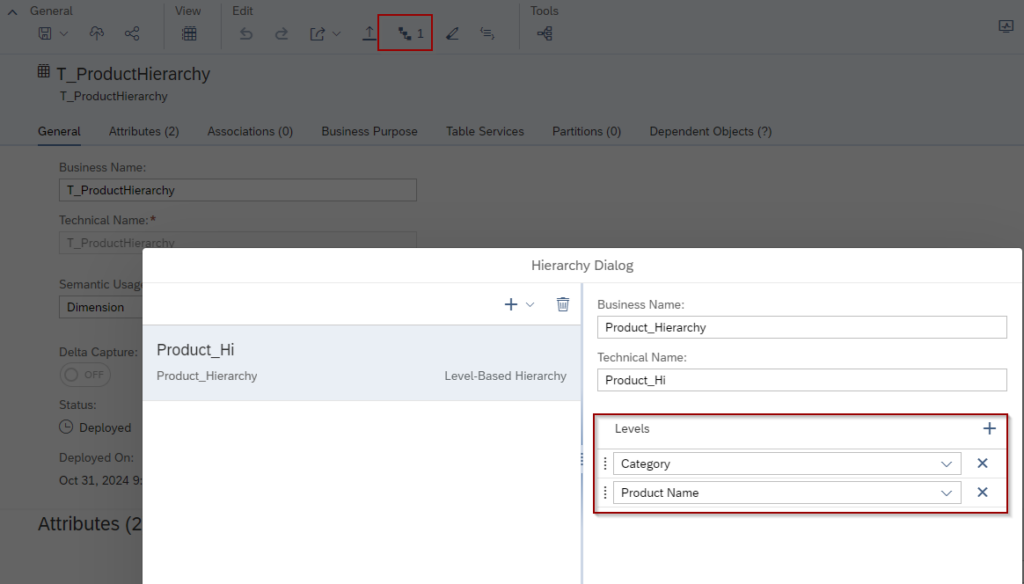Viewport: 1024px width, 584px height.
Task: Click the hierarchy Business Name field
Action: point(802,327)
